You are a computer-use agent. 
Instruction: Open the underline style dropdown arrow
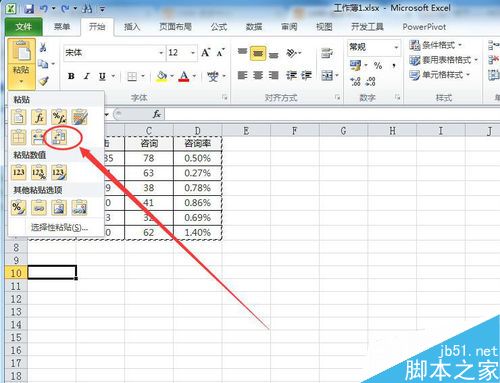click(x=113, y=76)
